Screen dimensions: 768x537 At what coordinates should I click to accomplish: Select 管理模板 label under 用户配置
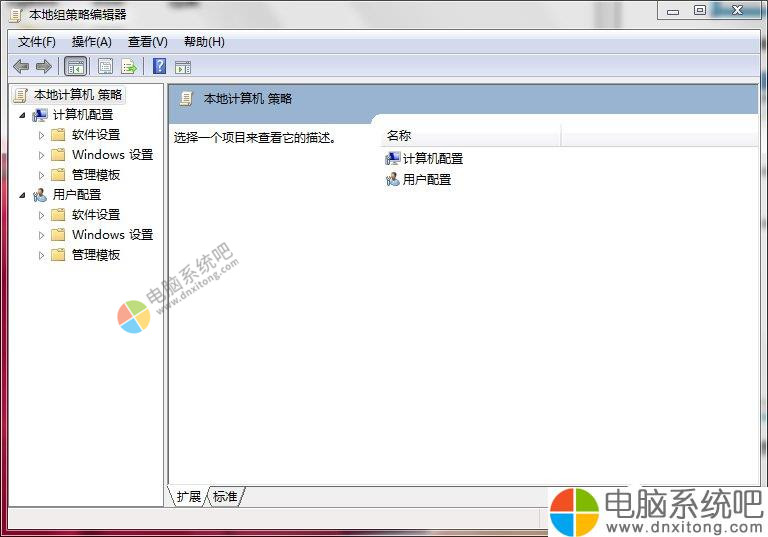click(x=96, y=255)
